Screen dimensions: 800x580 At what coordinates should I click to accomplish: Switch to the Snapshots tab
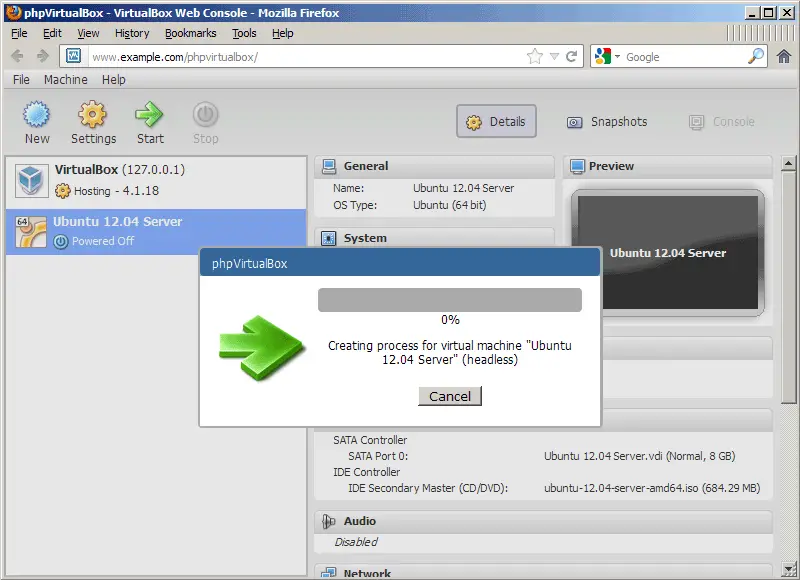pyautogui.click(x=607, y=122)
